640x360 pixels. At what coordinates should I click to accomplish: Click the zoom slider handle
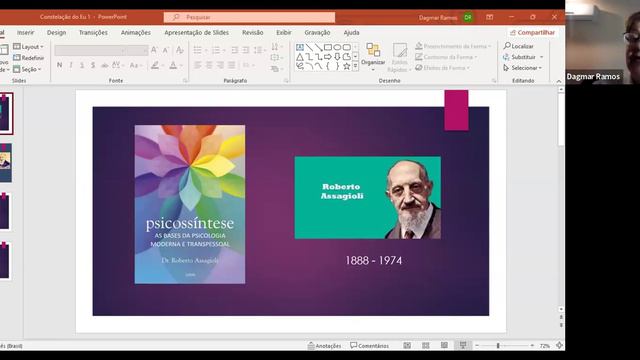pos(498,346)
